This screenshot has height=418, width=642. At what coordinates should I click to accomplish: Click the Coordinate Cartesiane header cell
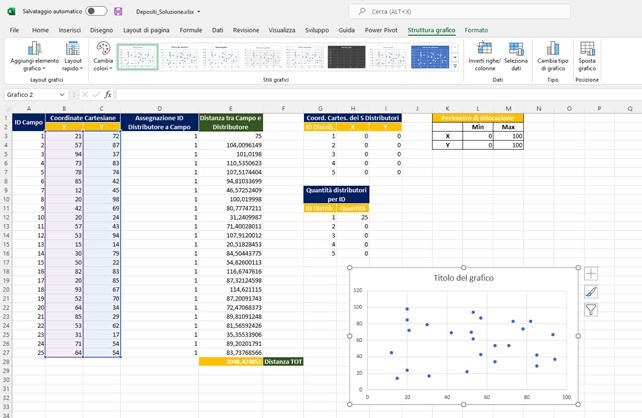(83, 118)
